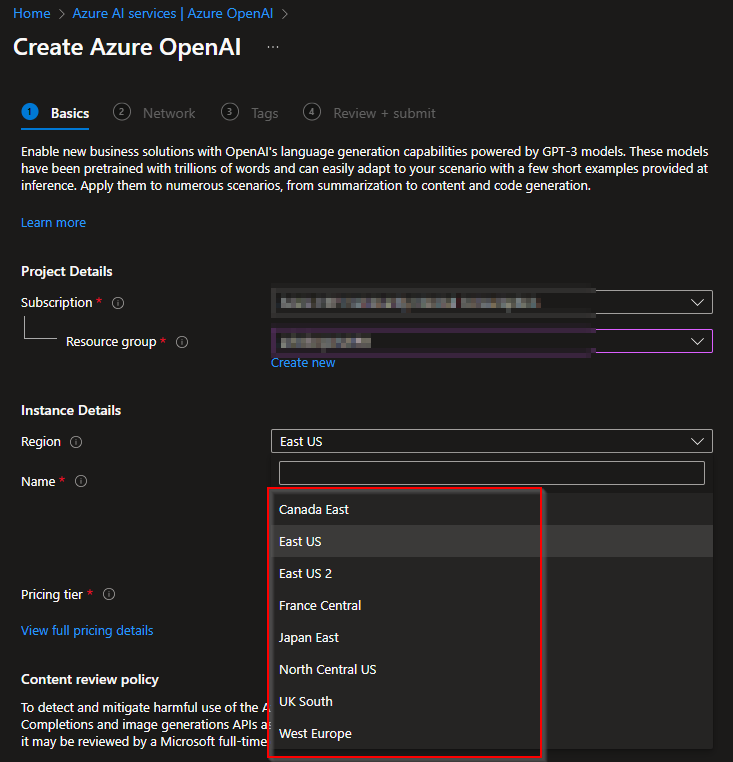Focus the region search filter box
The height and width of the screenshot is (762, 733).
pyautogui.click(x=491, y=473)
